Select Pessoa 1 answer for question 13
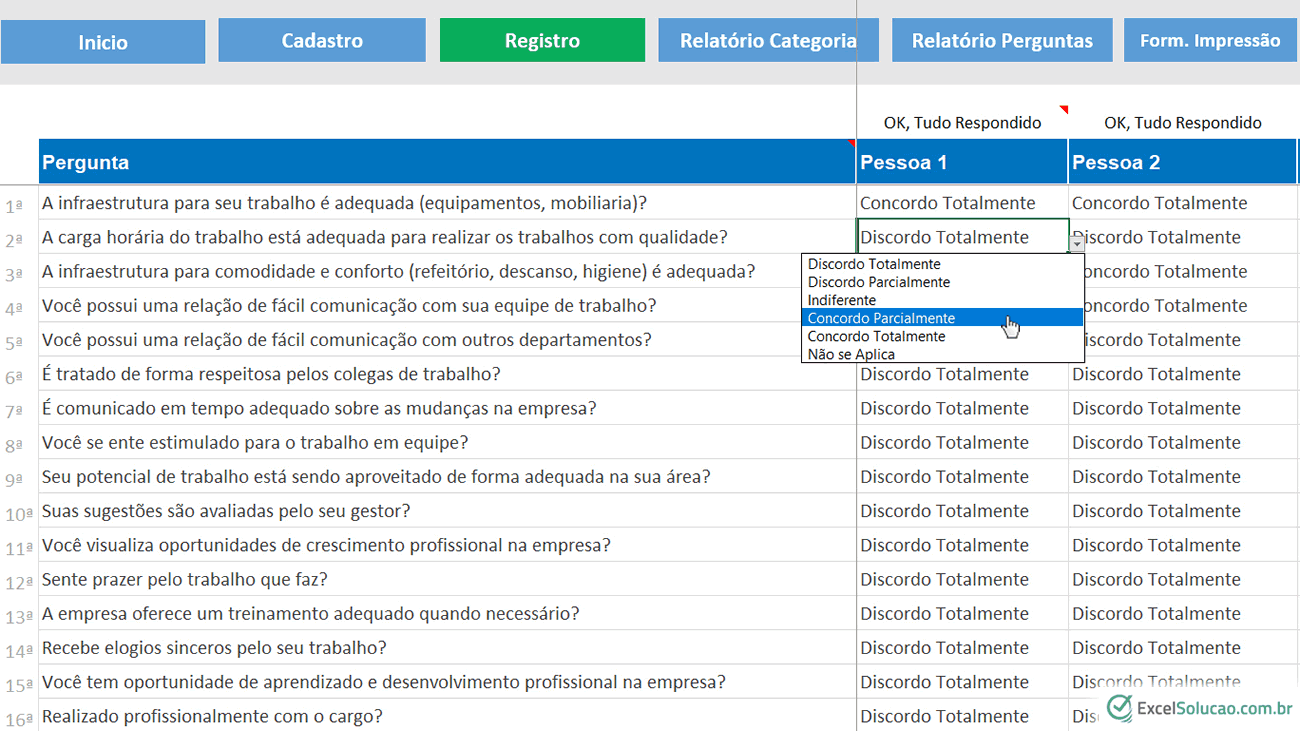Image resolution: width=1300 pixels, height=731 pixels. tap(962, 613)
